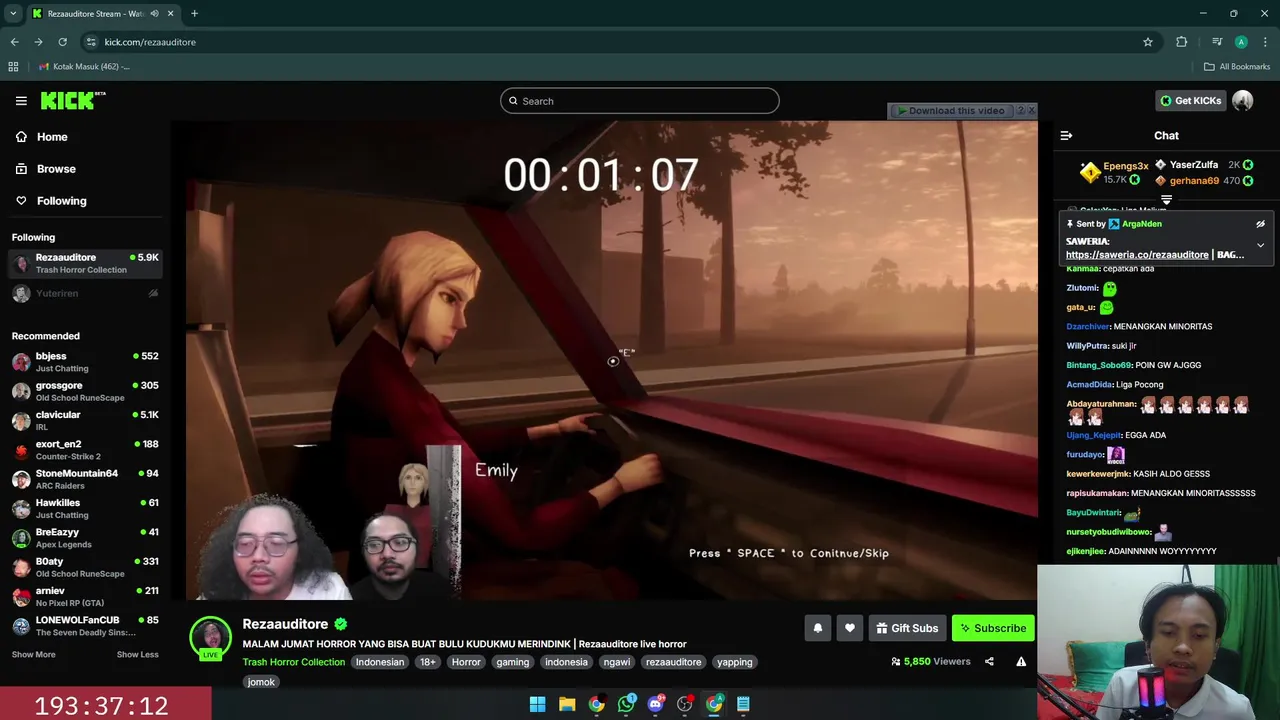Screen dimensions: 1280x720
Task: Click Epengs3x top gifter entry
Action: coord(1115,172)
